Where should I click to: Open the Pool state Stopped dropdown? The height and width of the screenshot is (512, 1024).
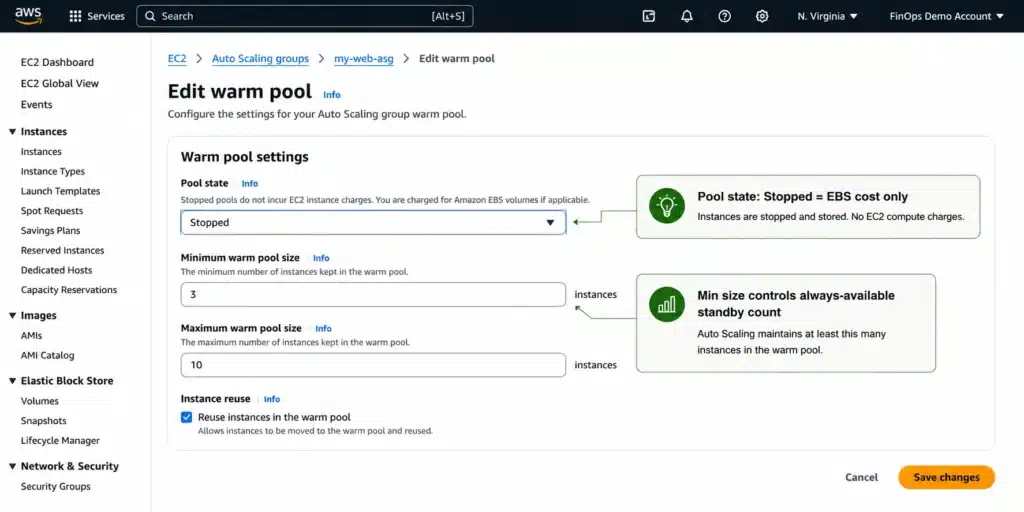(373, 223)
